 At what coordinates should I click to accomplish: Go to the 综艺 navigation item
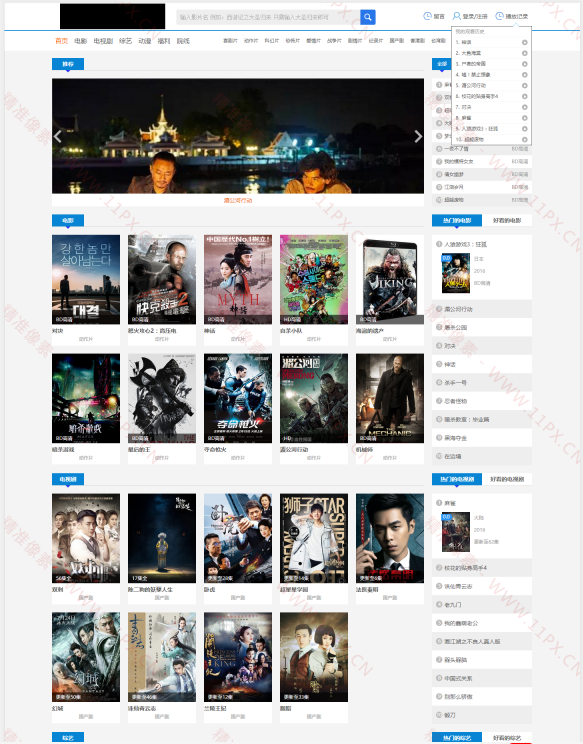(x=125, y=41)
